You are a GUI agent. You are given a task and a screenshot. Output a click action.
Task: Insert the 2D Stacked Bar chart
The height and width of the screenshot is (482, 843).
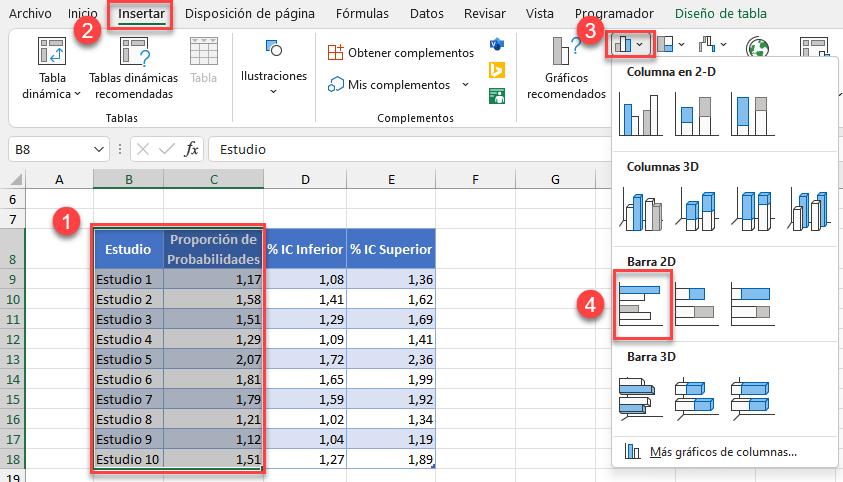(696, 304)
